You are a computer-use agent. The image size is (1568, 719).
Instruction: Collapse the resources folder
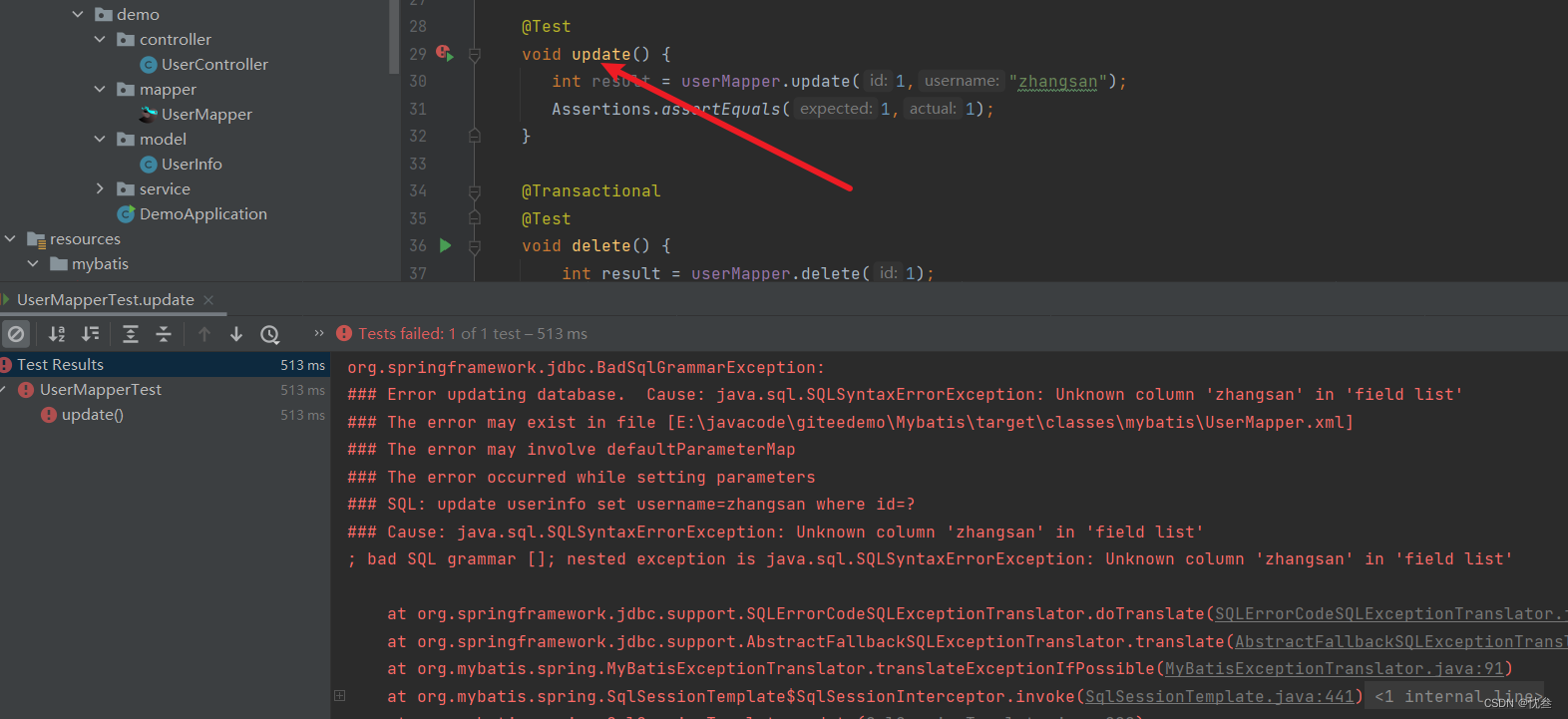tap(10, 238)
